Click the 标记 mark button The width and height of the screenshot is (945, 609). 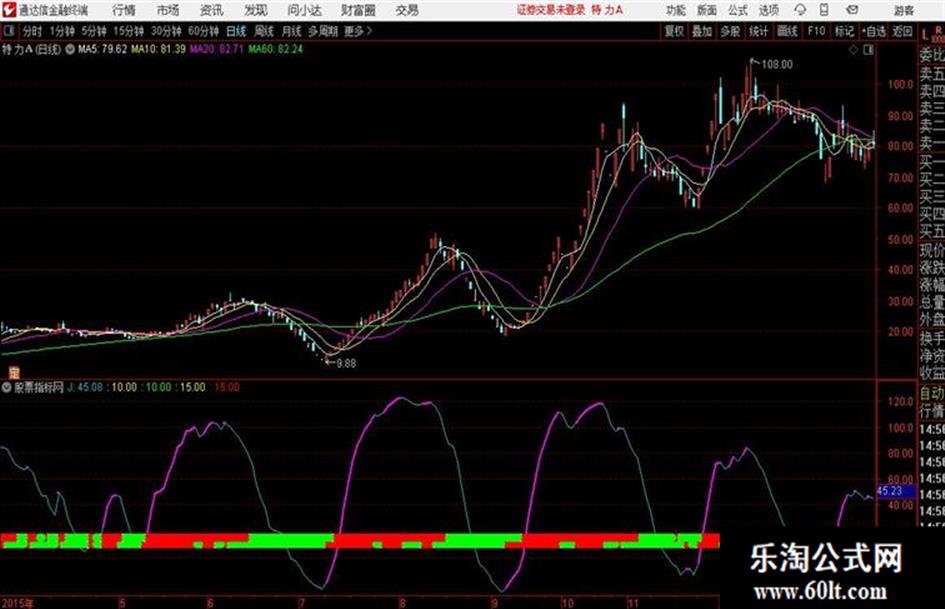[x=844, y=31]
